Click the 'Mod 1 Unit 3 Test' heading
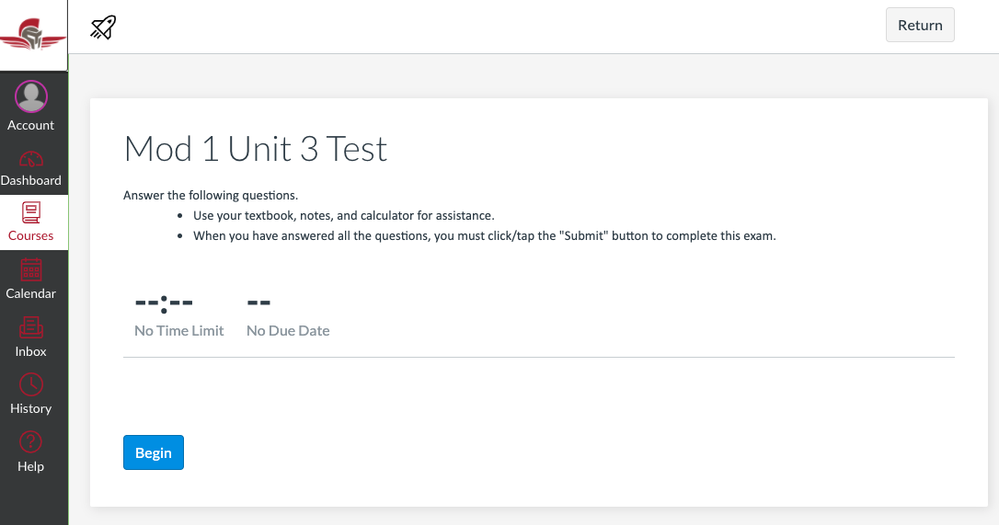999x525 pixels. coord(255,149)
